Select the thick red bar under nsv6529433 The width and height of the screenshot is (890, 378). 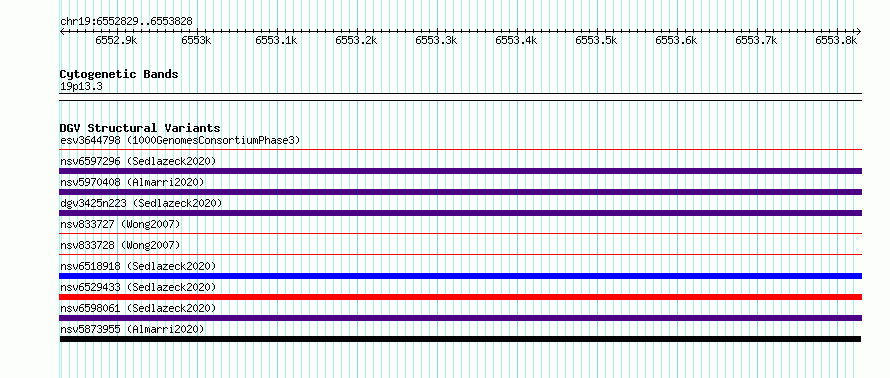tap(460, 297)
